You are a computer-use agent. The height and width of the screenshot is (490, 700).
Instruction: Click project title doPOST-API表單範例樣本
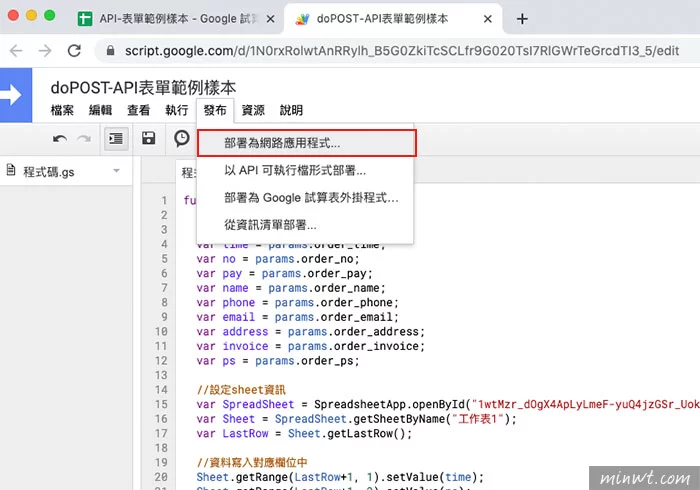tap(143, 87)
